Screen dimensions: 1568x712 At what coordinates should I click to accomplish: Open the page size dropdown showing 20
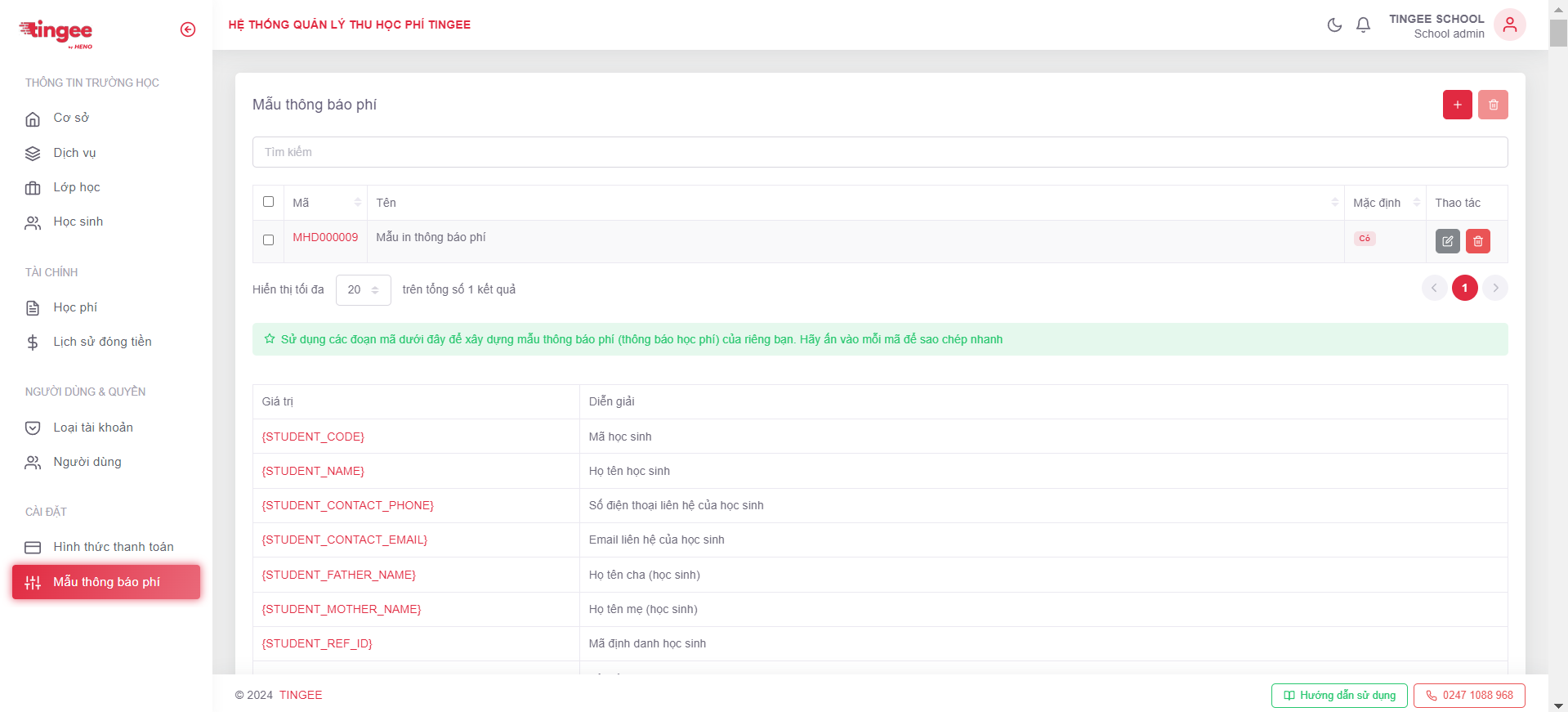click(x=363, y=289)
